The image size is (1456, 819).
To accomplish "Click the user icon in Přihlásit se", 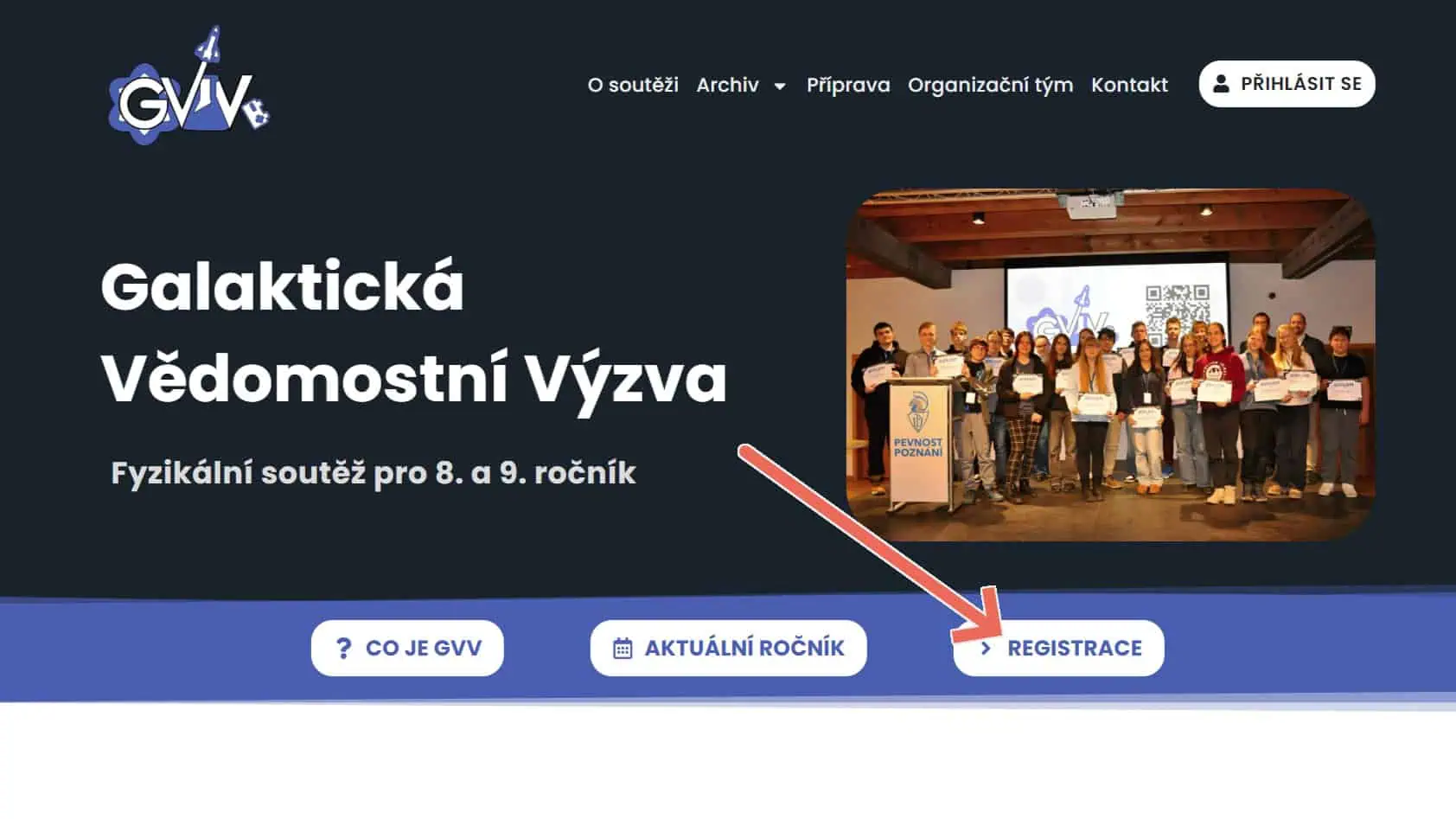I will 1221,84.
